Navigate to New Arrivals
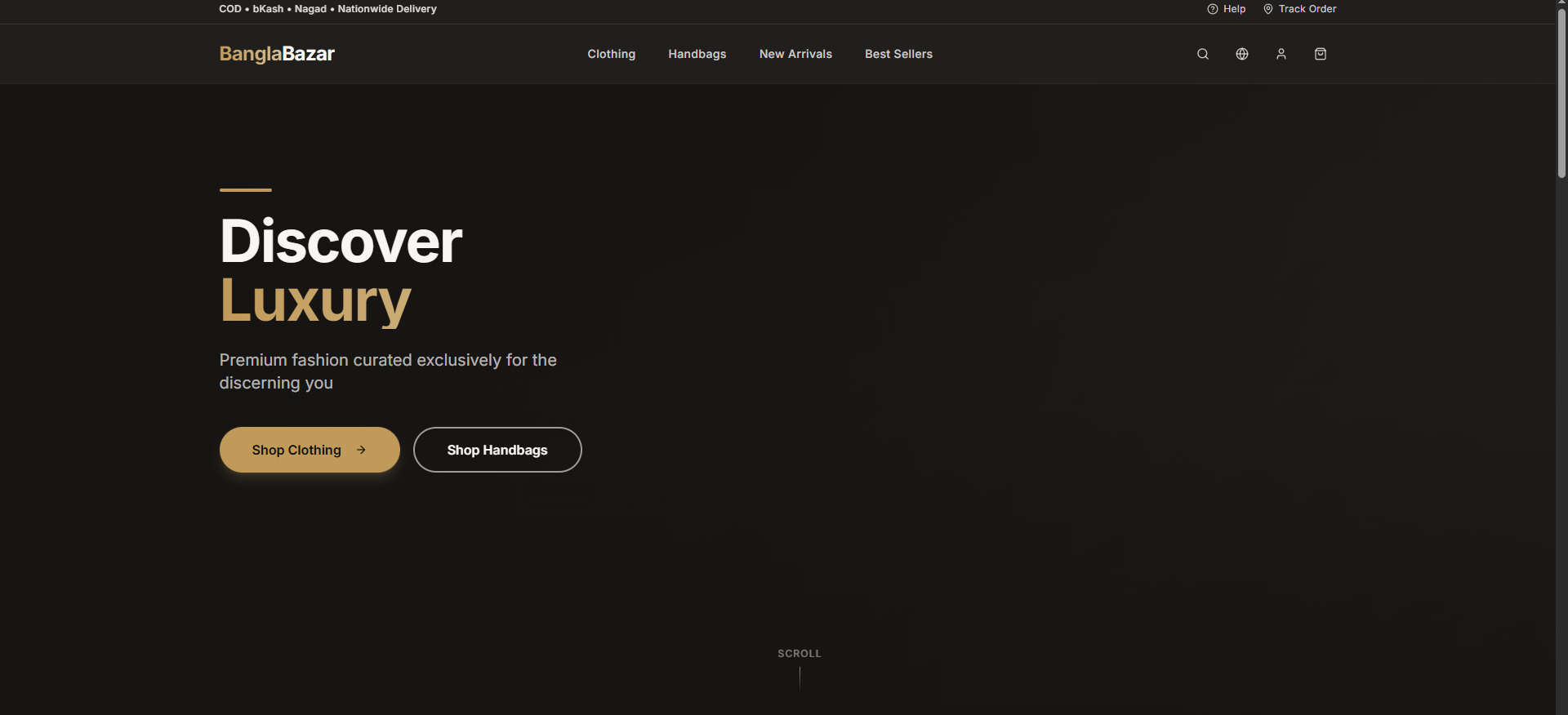 [795, 54]
